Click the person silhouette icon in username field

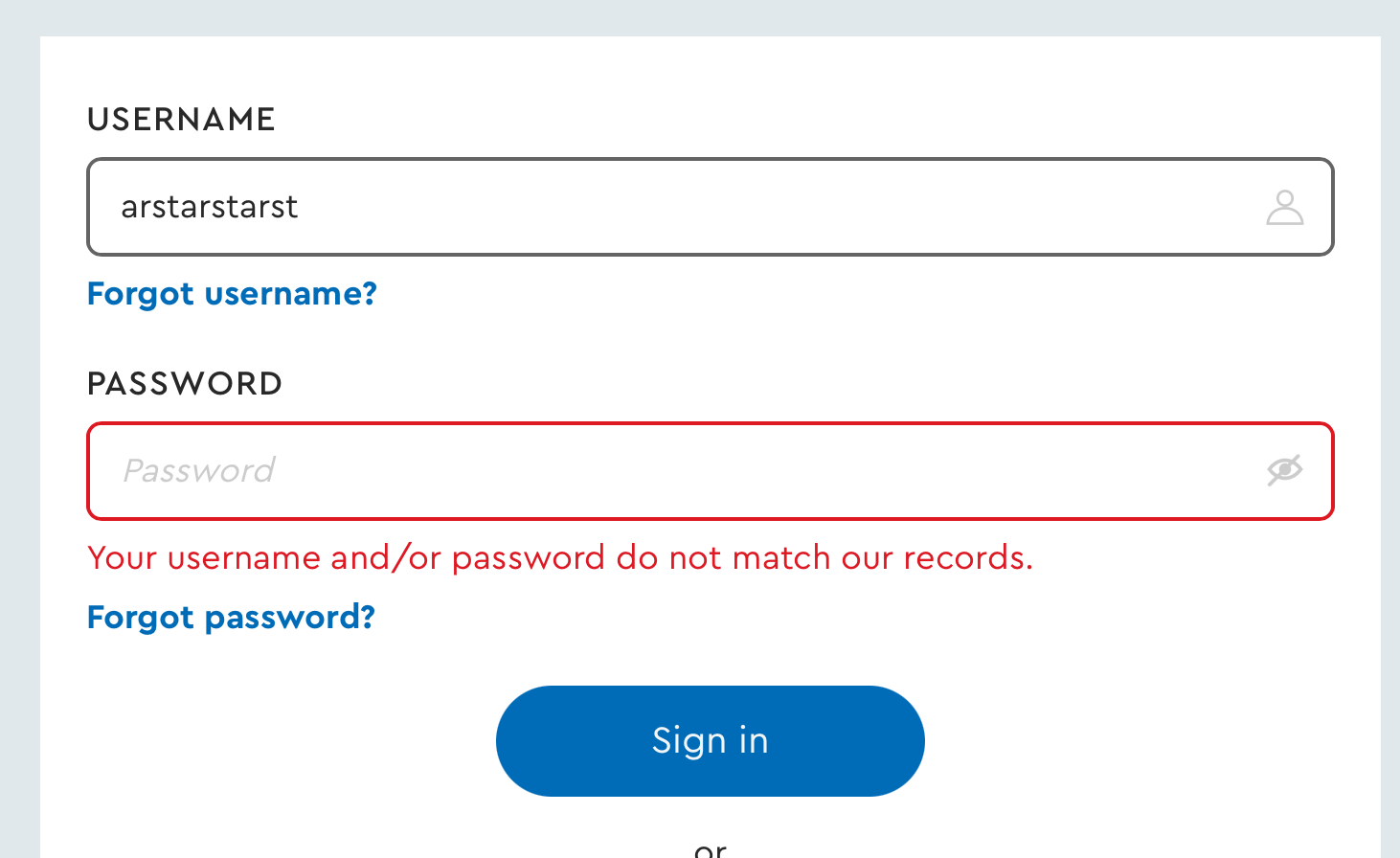(x=1284, y=207)
